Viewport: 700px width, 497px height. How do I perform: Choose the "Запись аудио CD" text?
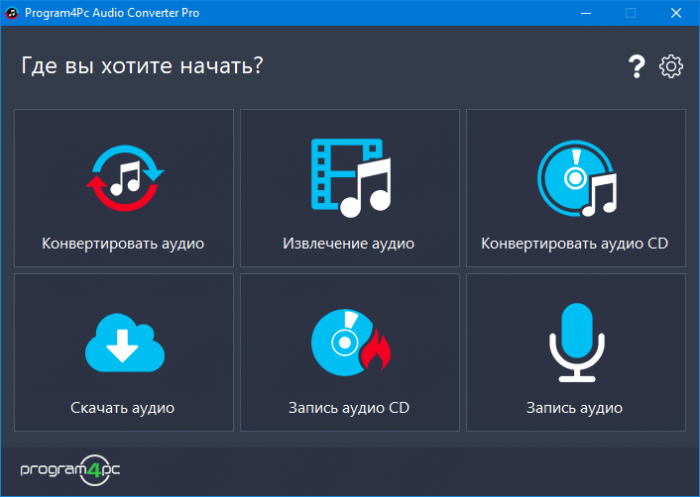pyautogui.click(x=349, y=408)
